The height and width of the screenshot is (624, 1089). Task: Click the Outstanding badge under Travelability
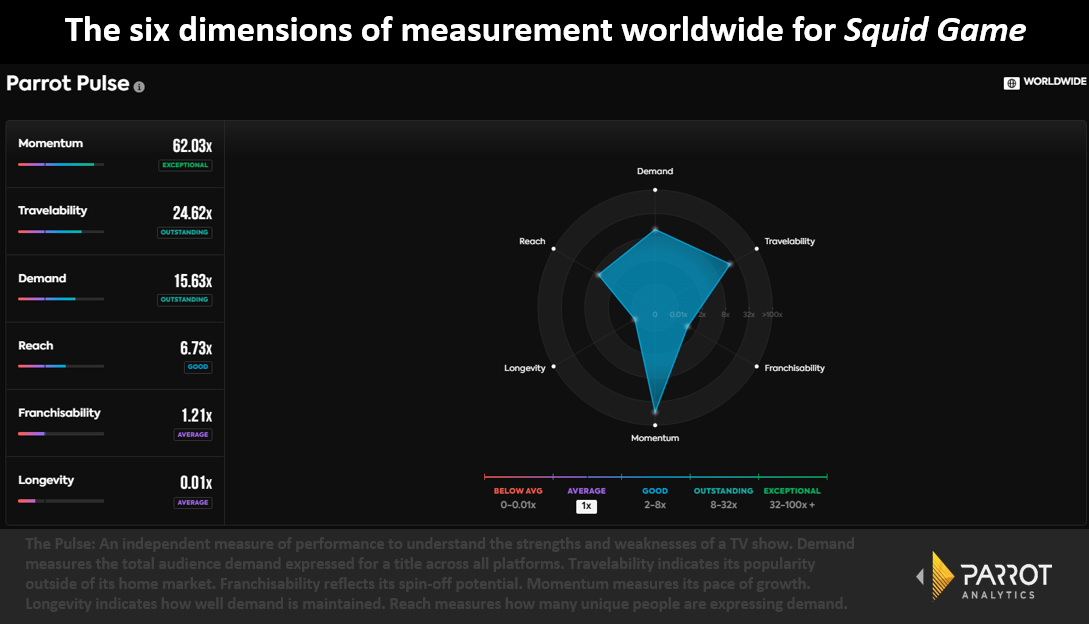[x=185, y=233]
